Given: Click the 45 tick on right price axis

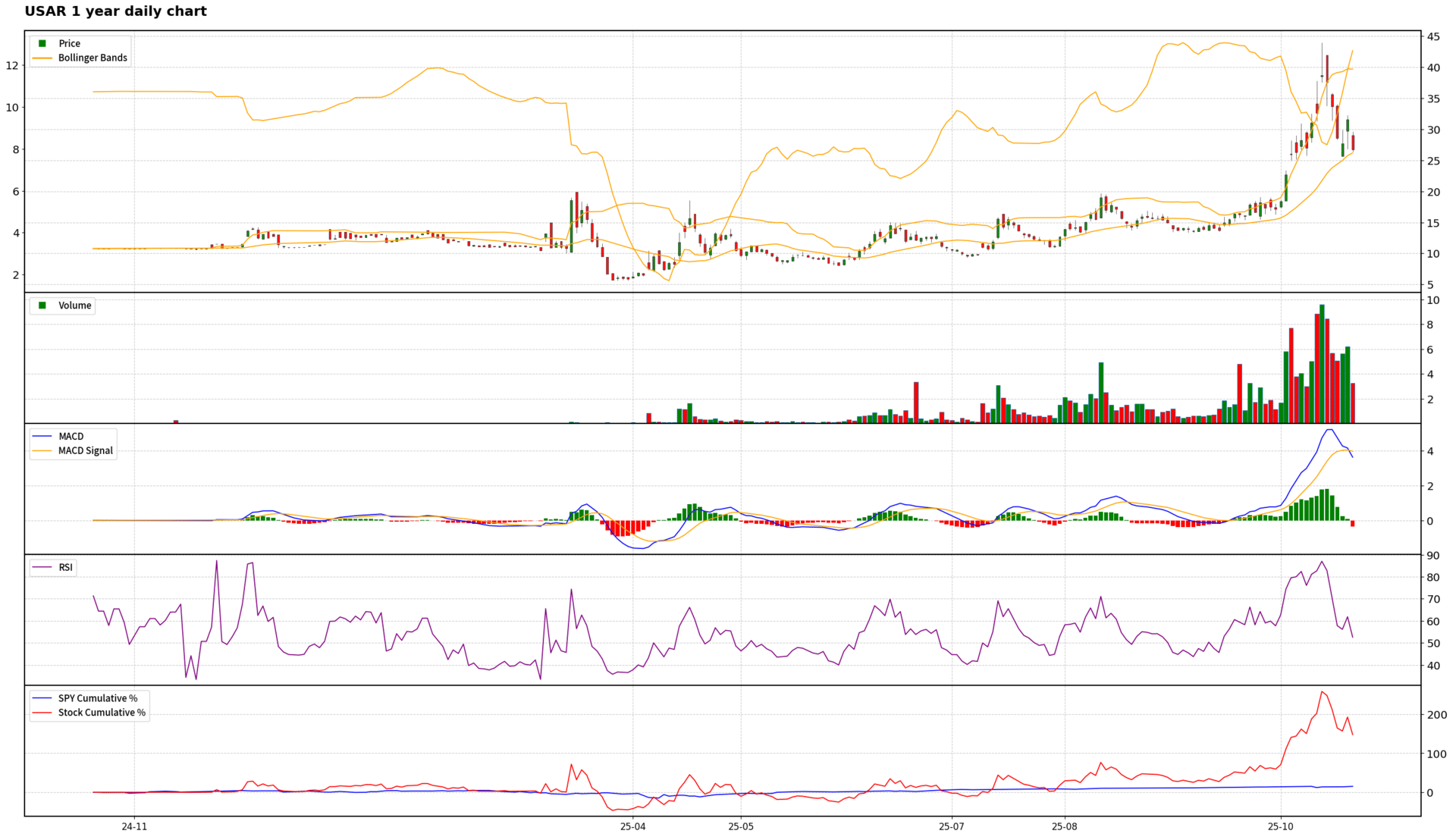Looking at the screenshot, I should [1432, 36].
